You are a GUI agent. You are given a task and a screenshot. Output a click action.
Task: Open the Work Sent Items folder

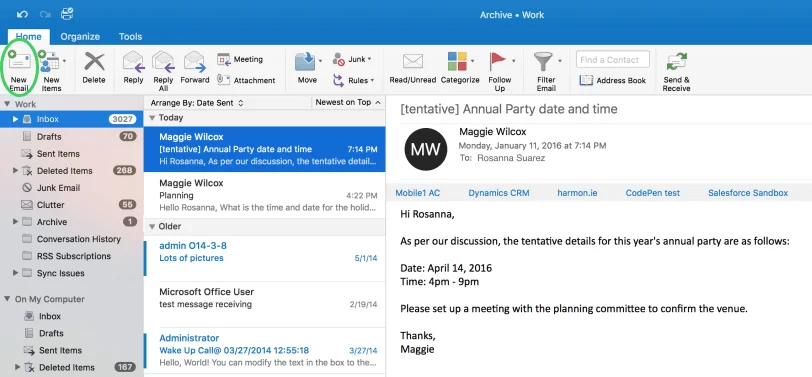click(x=71, y=153)
